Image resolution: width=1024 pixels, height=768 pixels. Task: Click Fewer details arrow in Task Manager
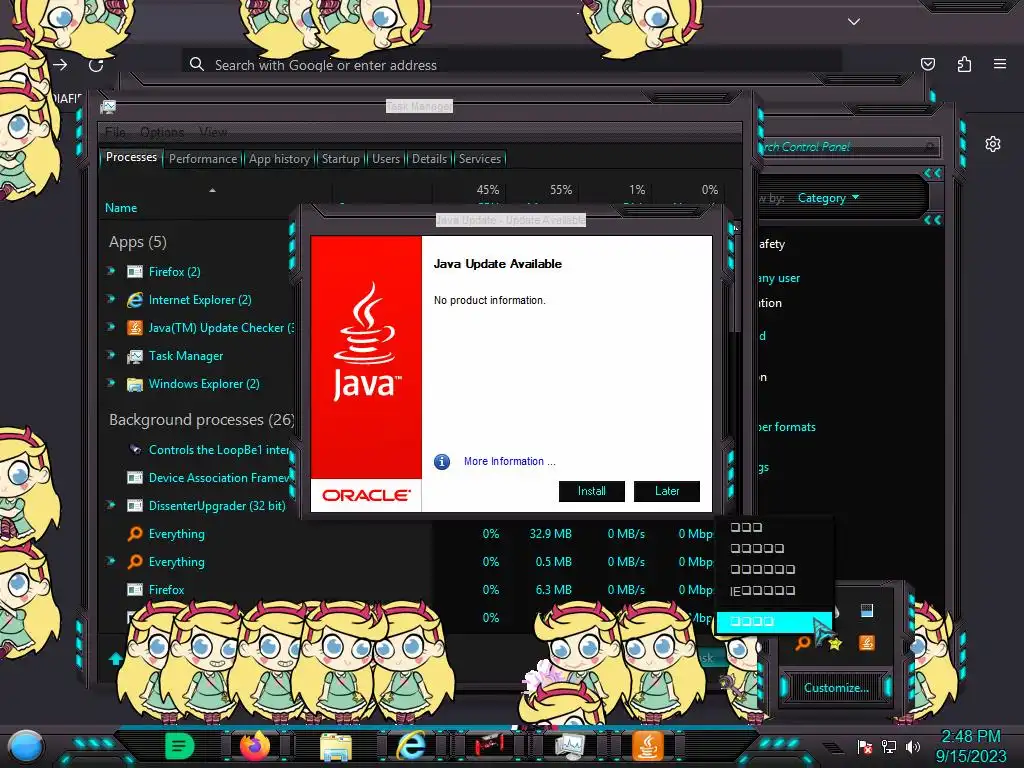tap(116, 658)
